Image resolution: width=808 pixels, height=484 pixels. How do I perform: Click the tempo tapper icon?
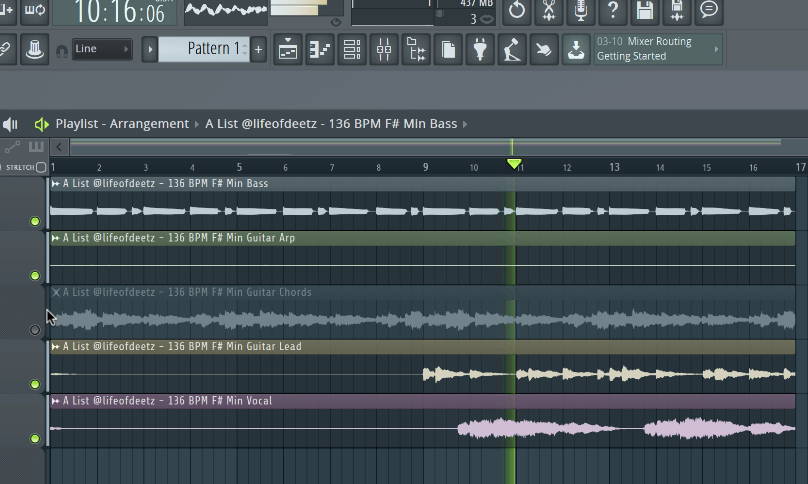coord(512,50)
